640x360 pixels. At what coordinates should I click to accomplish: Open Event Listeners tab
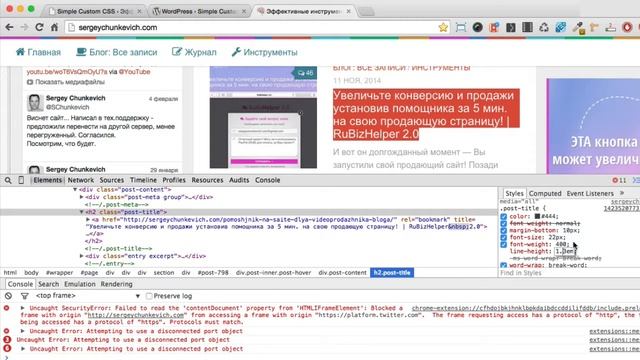point(590,193)
